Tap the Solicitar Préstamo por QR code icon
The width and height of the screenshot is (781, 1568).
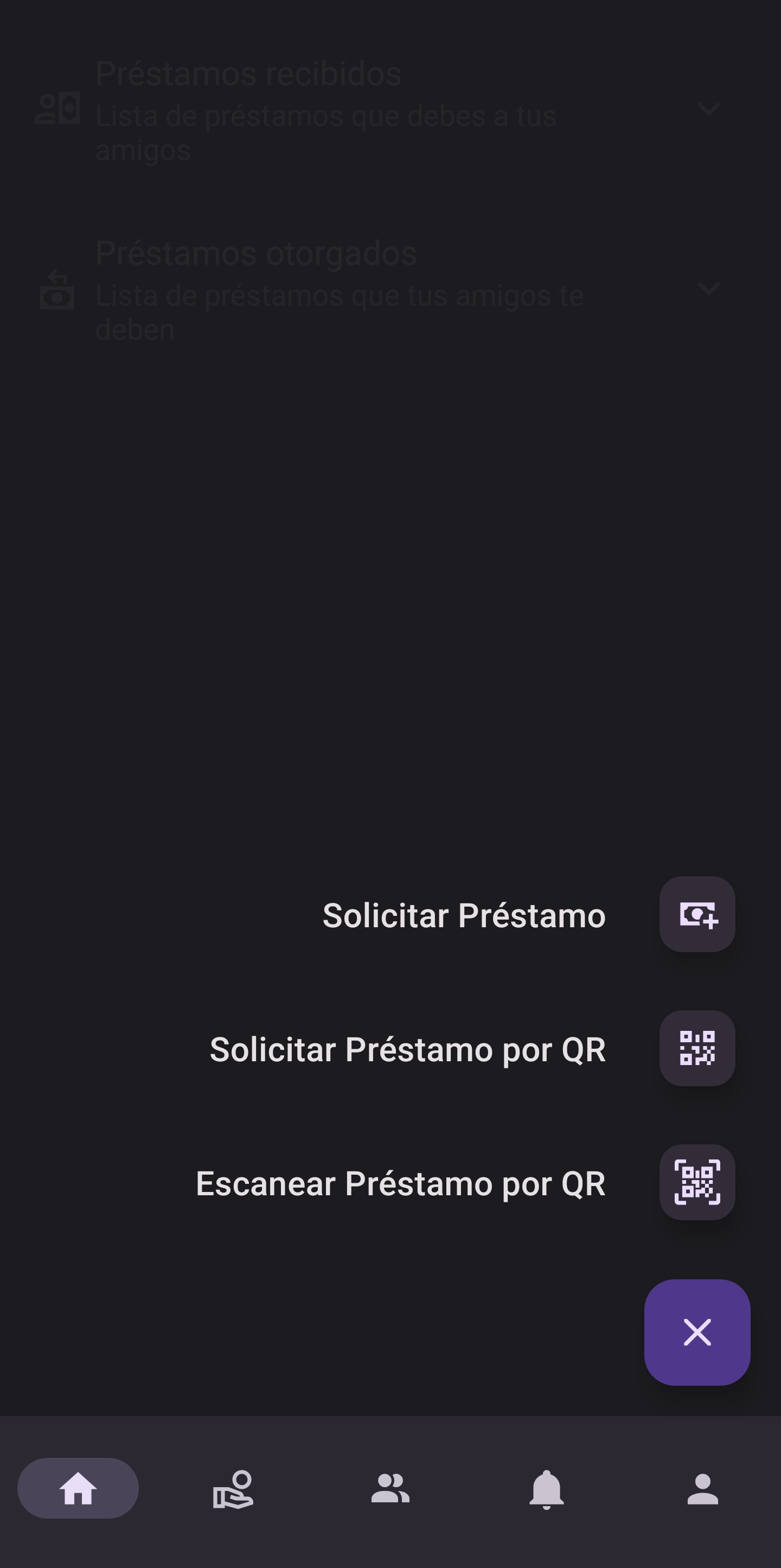[x=697, y=1048]
